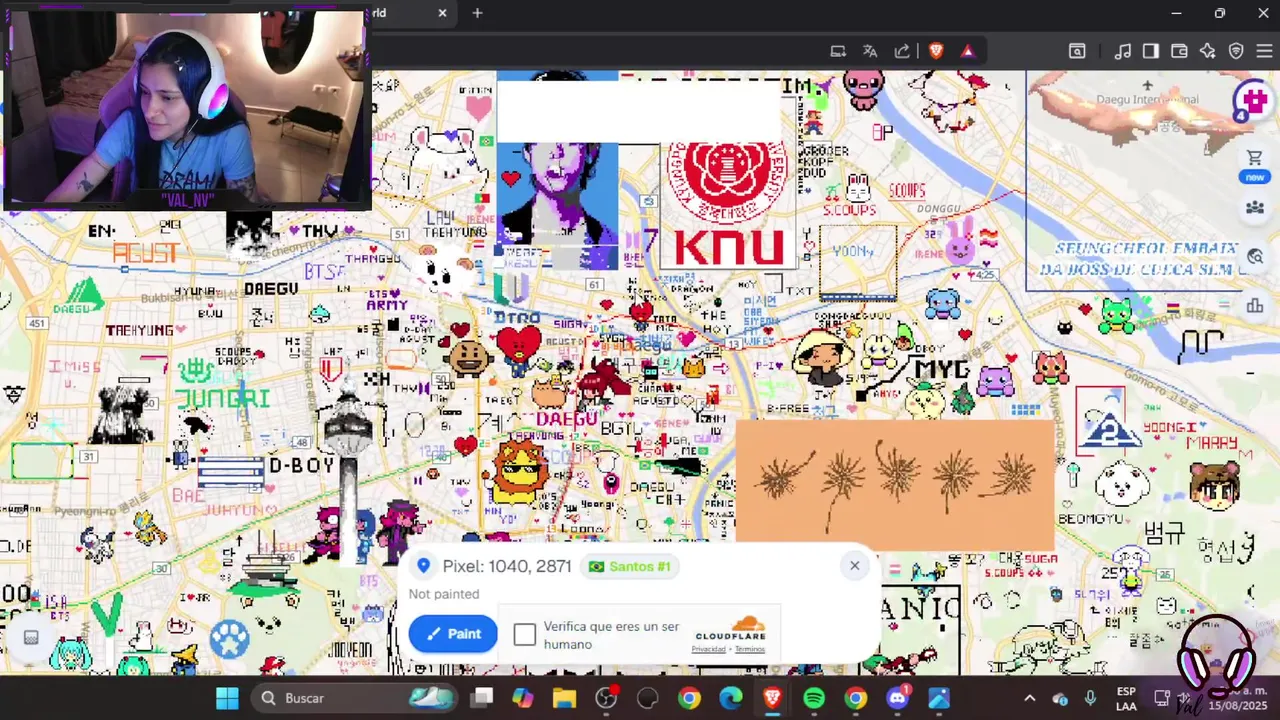This screenshot has width=1280, height=720.
Task: Click the KNU logo pixel art
Action: click(x=728, y=205)
